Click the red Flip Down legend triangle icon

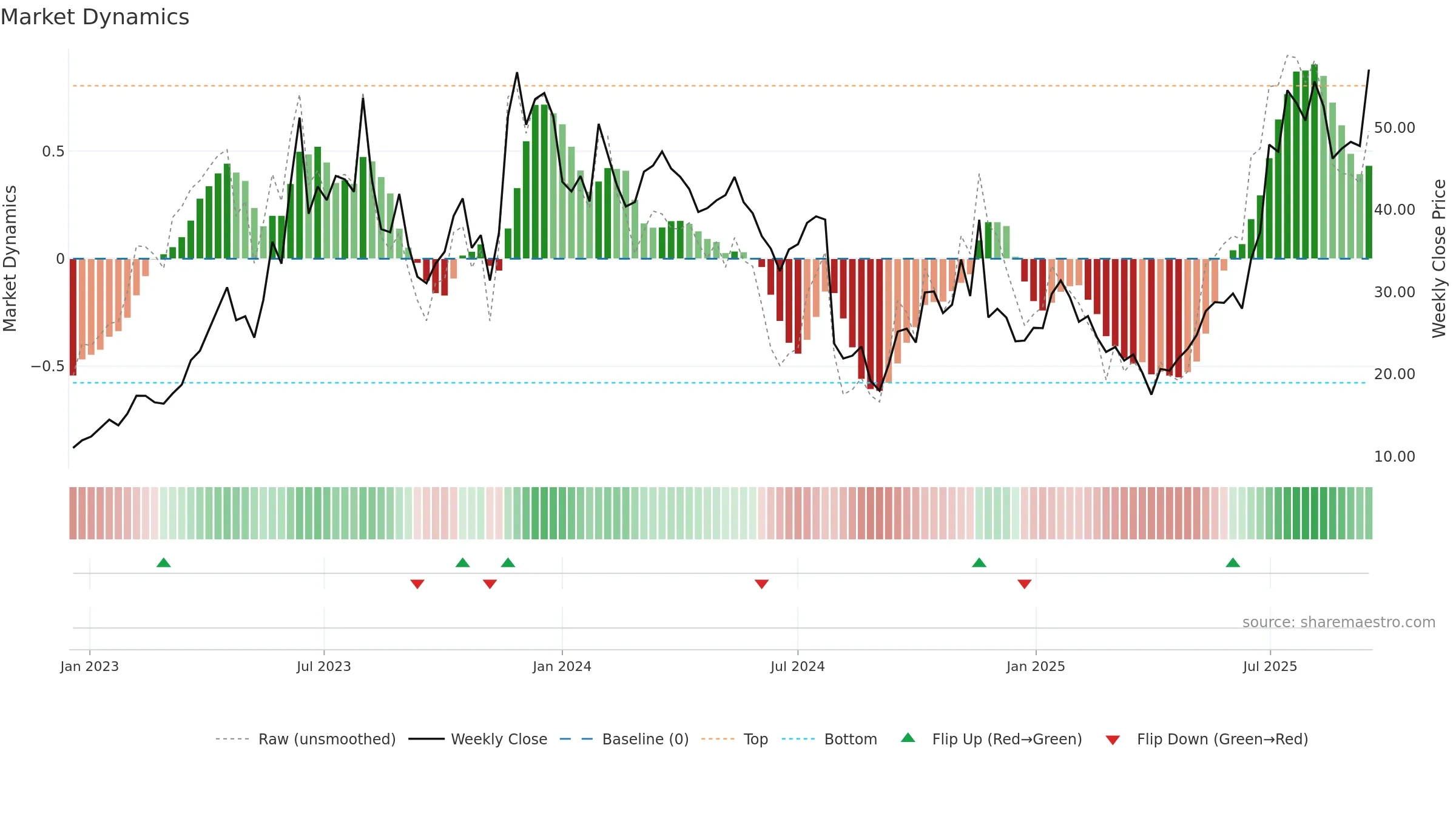click(1113, 740)
